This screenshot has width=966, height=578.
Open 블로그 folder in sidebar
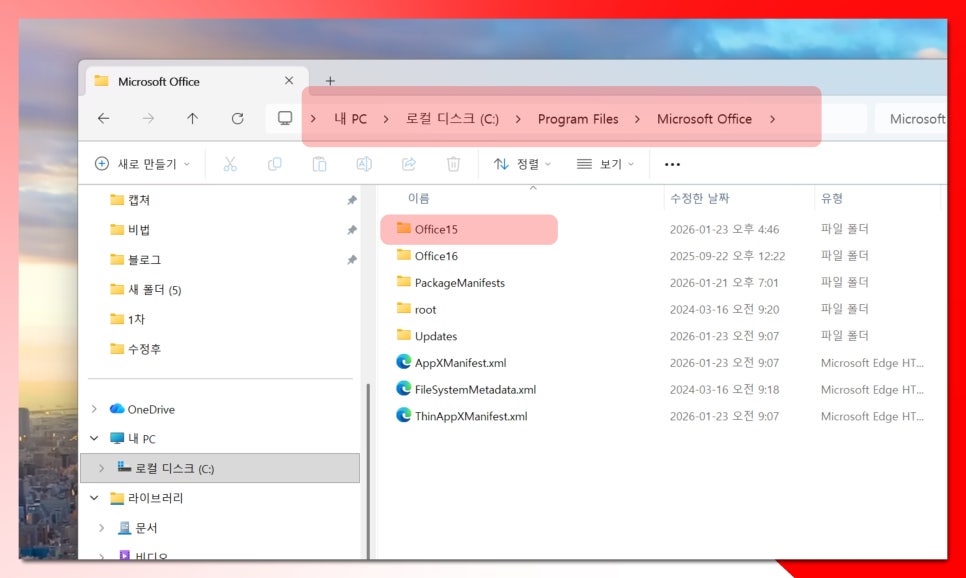coord(136,259)
